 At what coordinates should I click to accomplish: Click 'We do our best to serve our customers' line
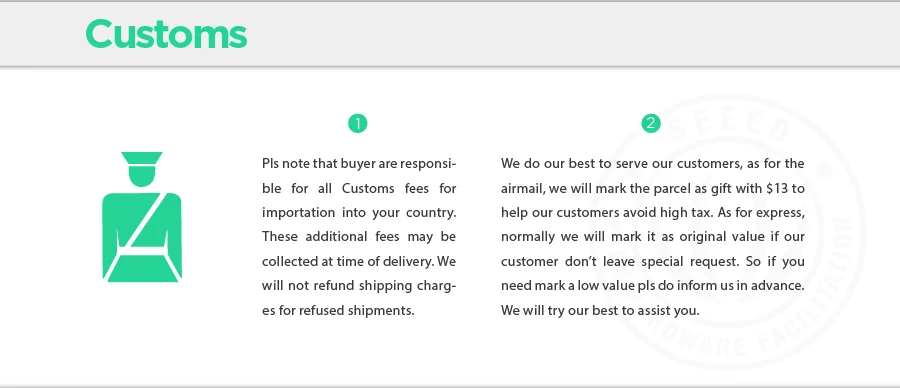click(x=653, y=164)
